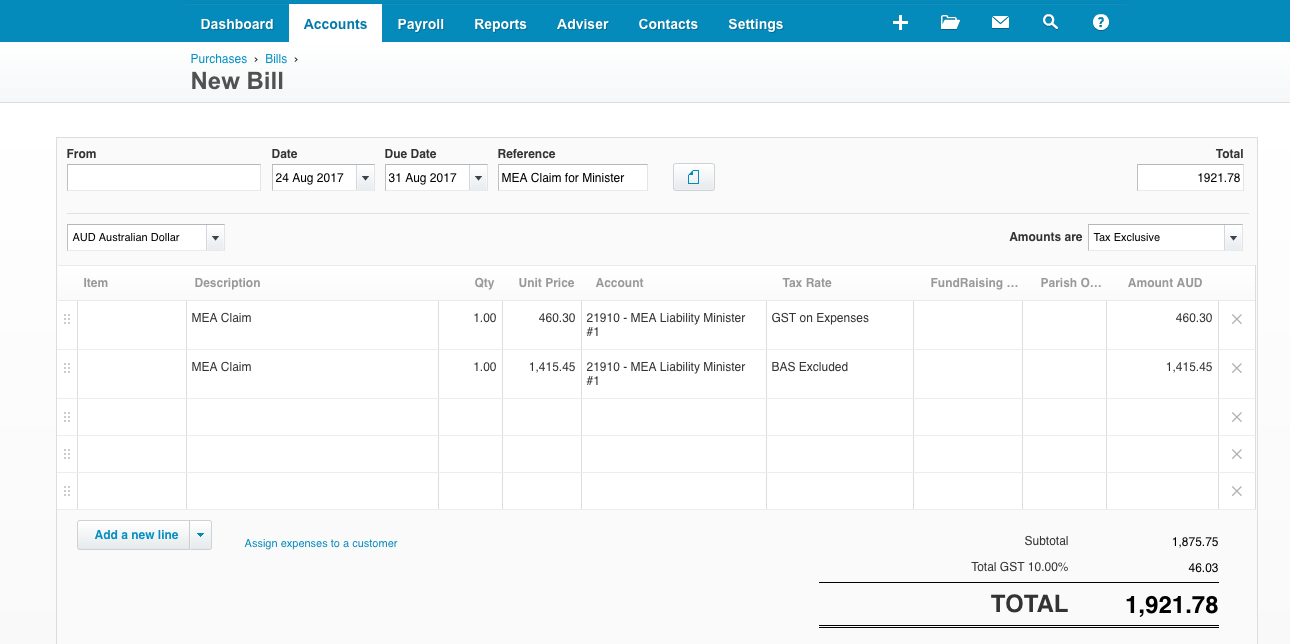1290x644 pixels.
Task: Open the Settings menu
Action: 756,24
